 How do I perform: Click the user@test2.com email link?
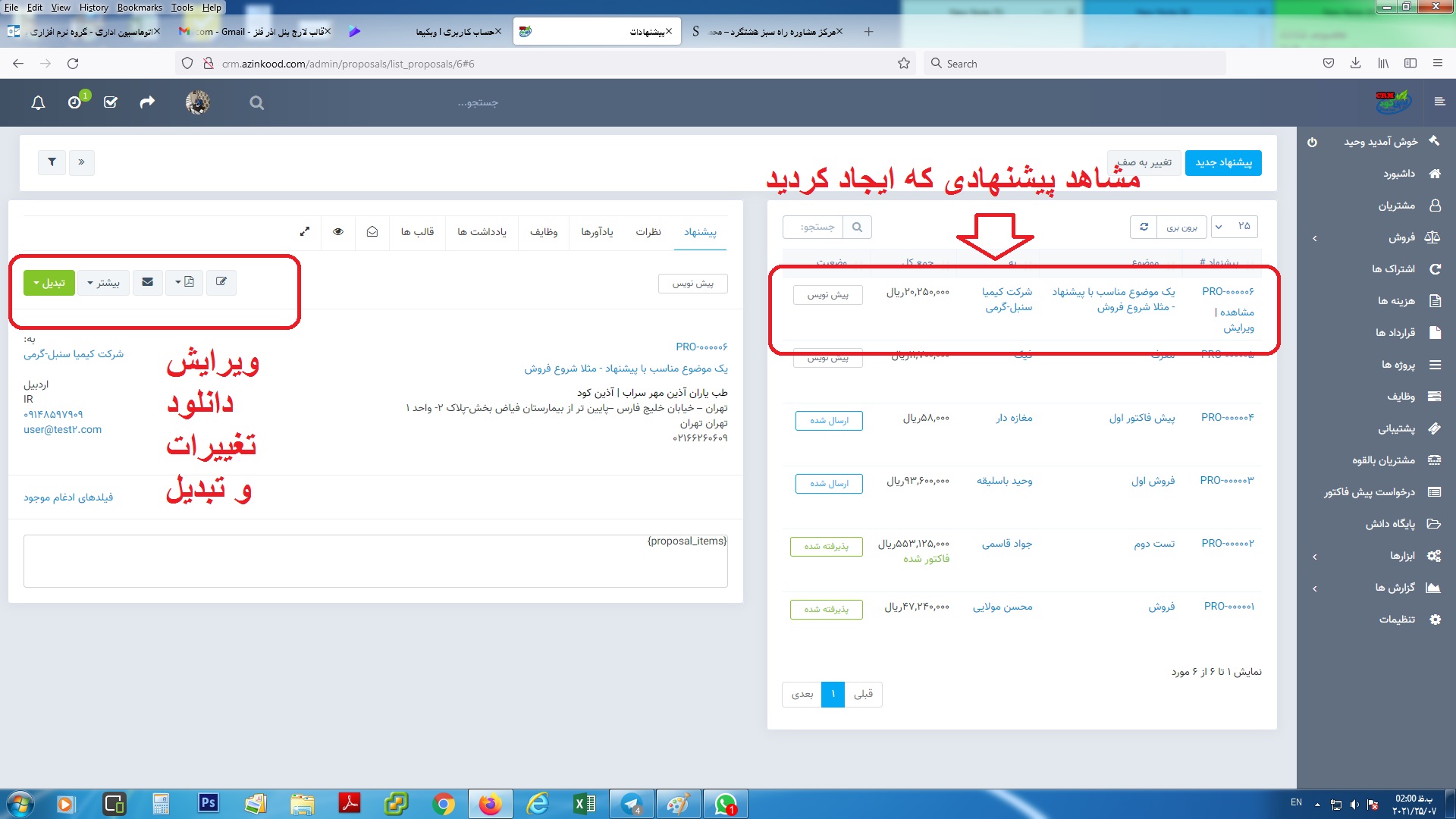[62, 429]
